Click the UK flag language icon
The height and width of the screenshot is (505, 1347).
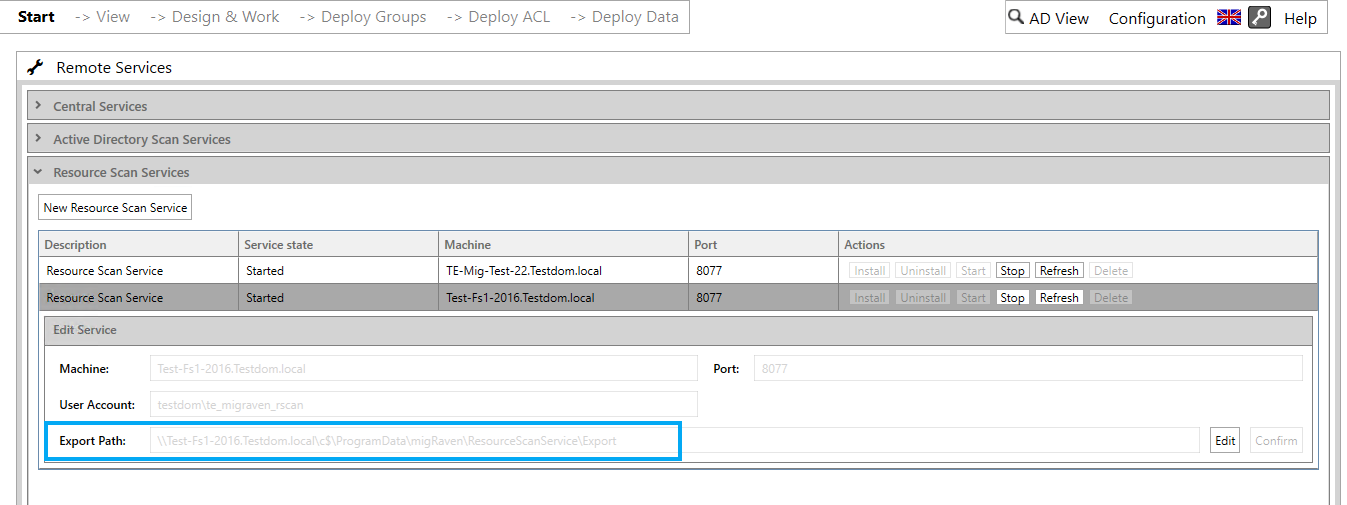pyautogui.click(x=1228, y=17)
